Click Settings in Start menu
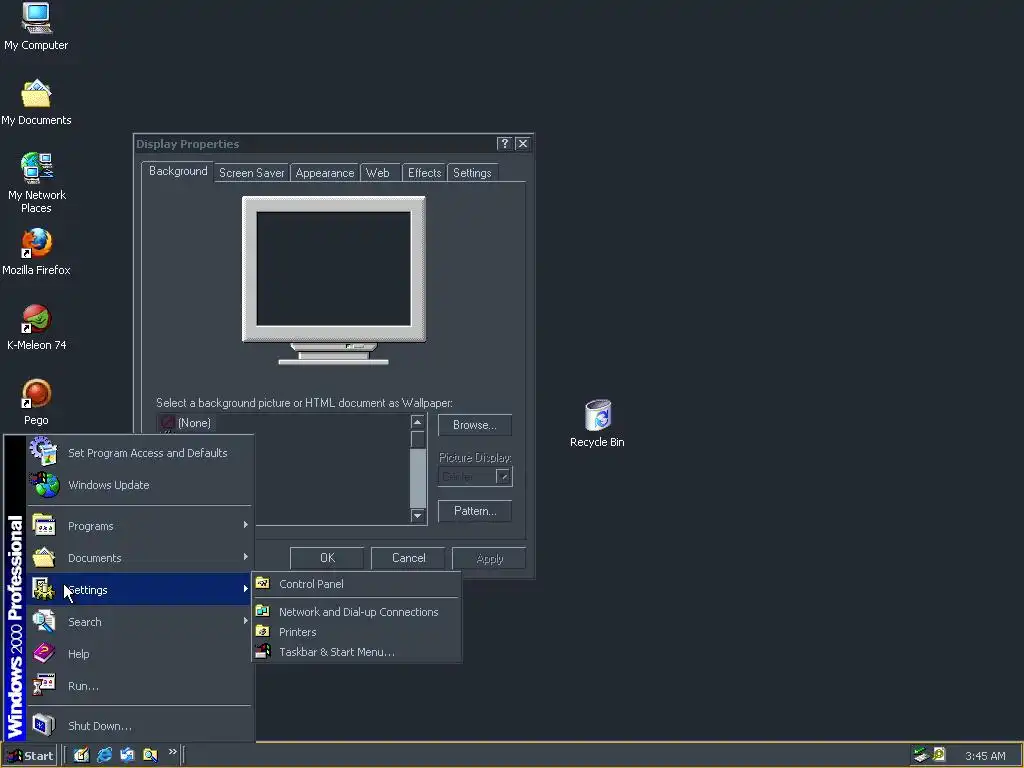1024x768 pixels. [140, 590]
